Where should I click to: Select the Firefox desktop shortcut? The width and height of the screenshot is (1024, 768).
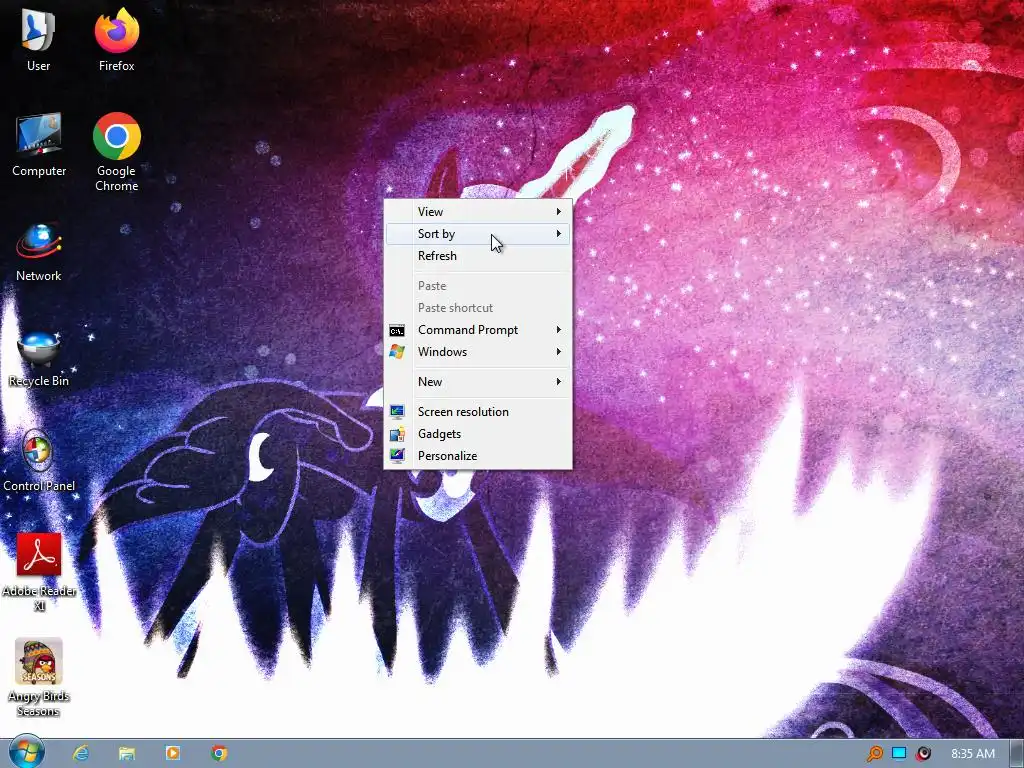(x=117, y=39)
